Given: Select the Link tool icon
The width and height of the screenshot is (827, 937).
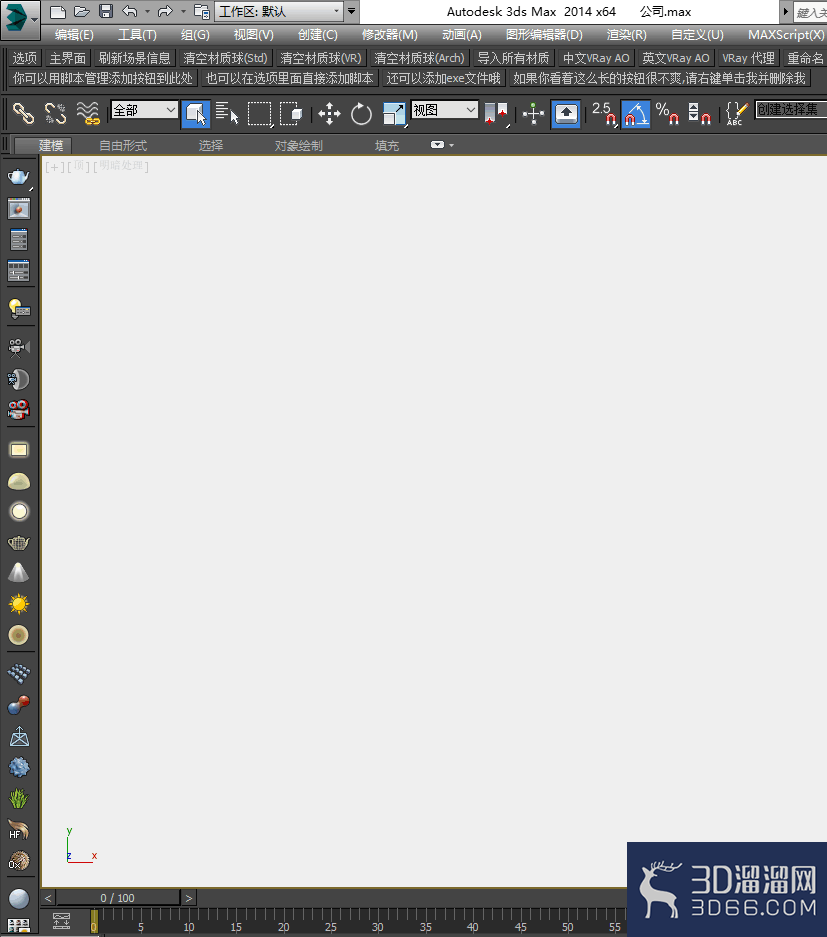Looking at the screenshot, I should tap(23, 113).
